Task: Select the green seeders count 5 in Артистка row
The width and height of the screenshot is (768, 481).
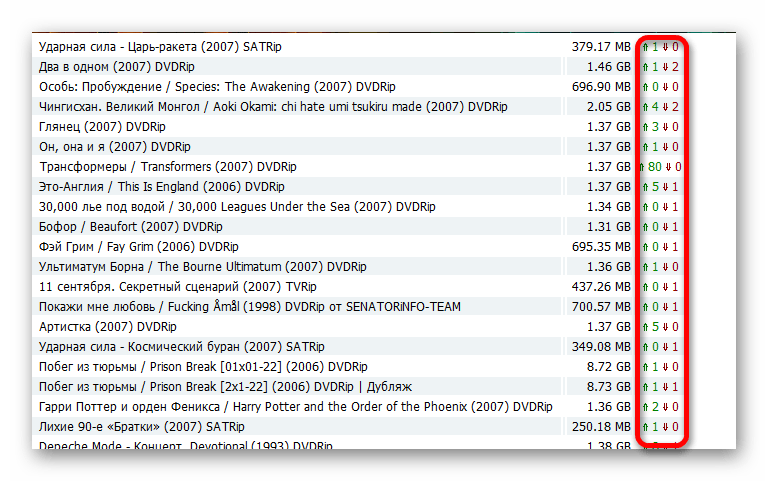Action: pyautogui.click(x=655, y=327)
